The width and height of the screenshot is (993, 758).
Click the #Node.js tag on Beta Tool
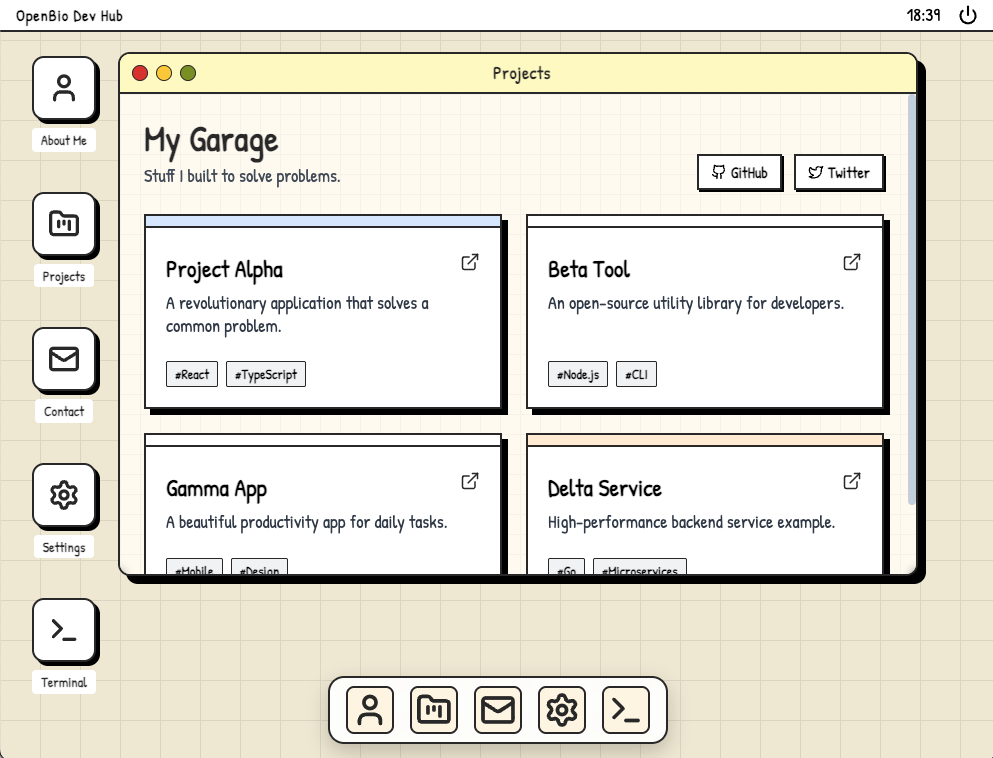tap(577, 374)
